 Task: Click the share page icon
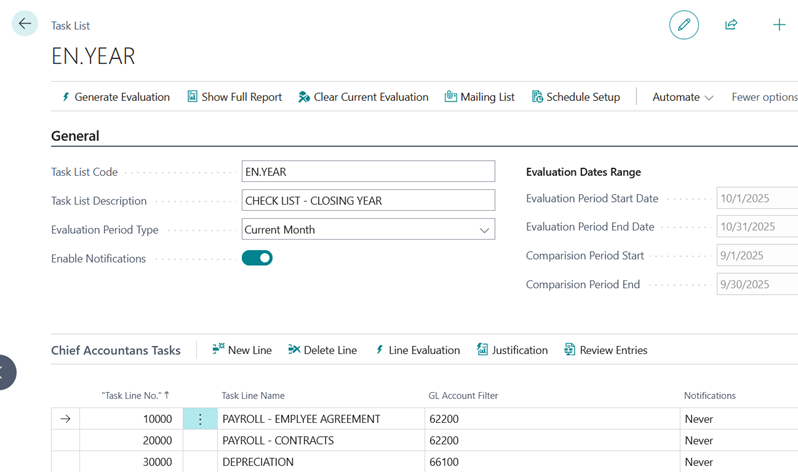(731, 25)
